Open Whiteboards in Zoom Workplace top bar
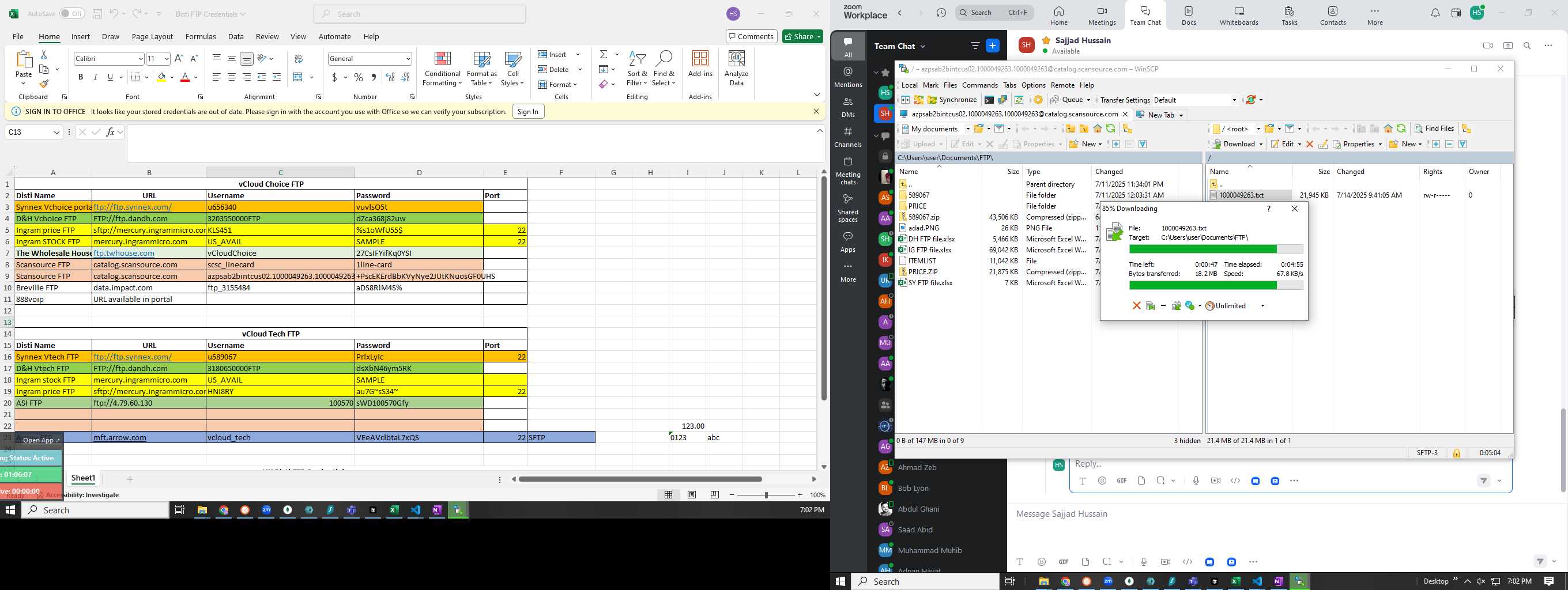Image resolution: width=1568 pixels, height=590 pixels. 1239,16
